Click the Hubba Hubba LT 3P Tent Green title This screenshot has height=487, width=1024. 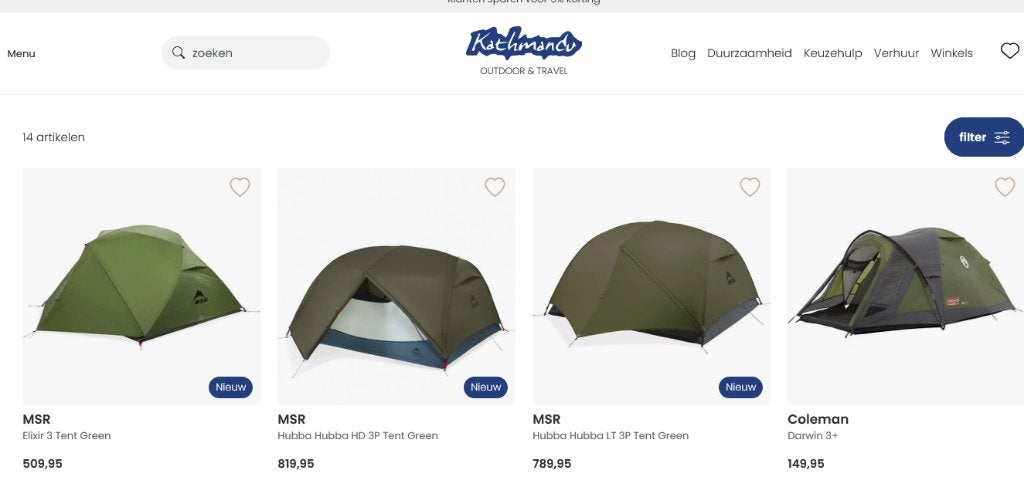click(610, 435)
